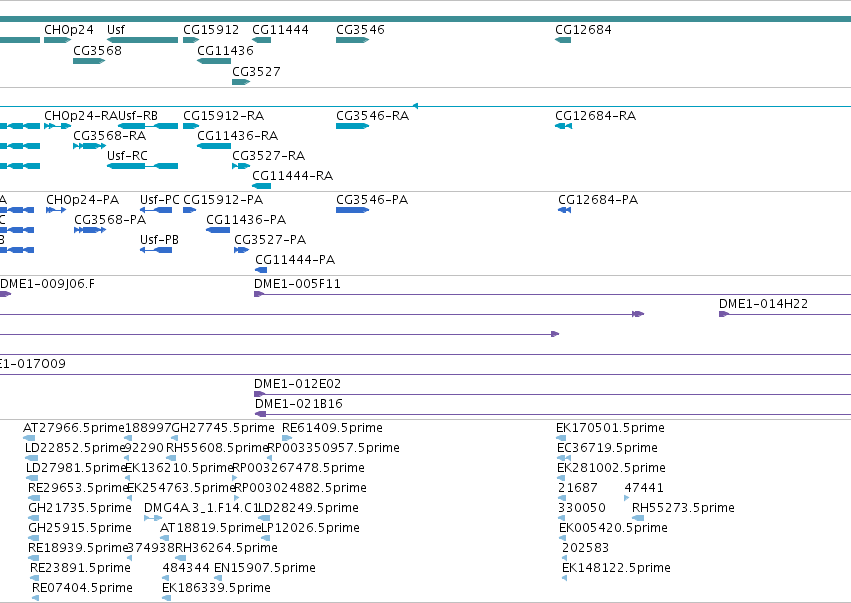
Task: Select protein Usf-PB label
Action: pyautogui.click(x=160, y=240)
